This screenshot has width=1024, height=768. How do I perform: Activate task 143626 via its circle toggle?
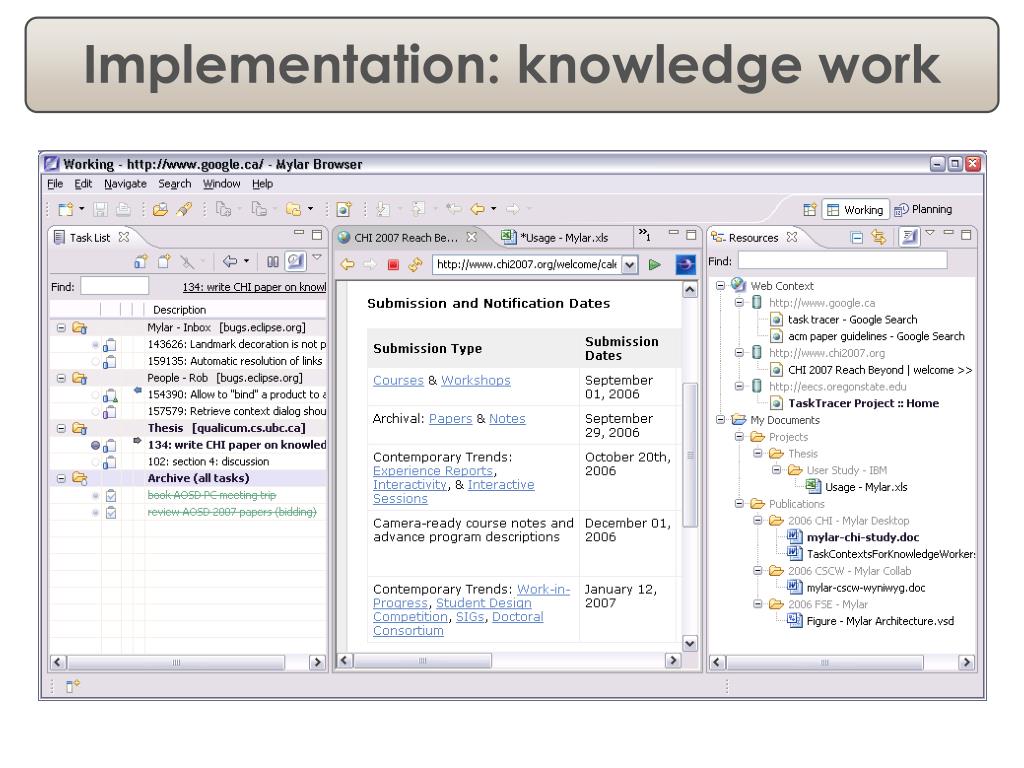pyautogui.click(x=95, y=344)
